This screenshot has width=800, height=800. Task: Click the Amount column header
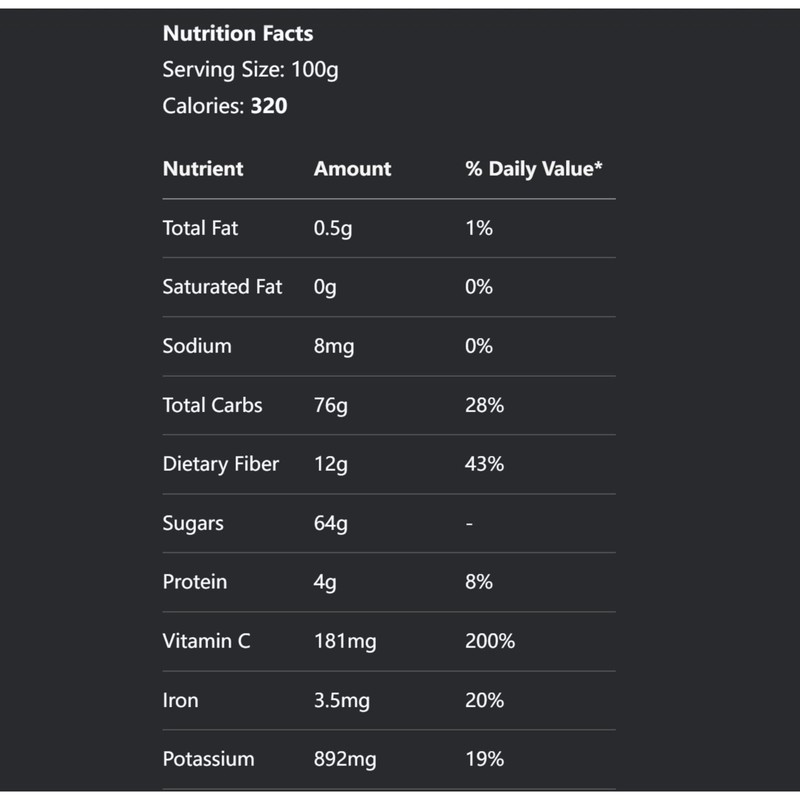(x=353, y=169)
